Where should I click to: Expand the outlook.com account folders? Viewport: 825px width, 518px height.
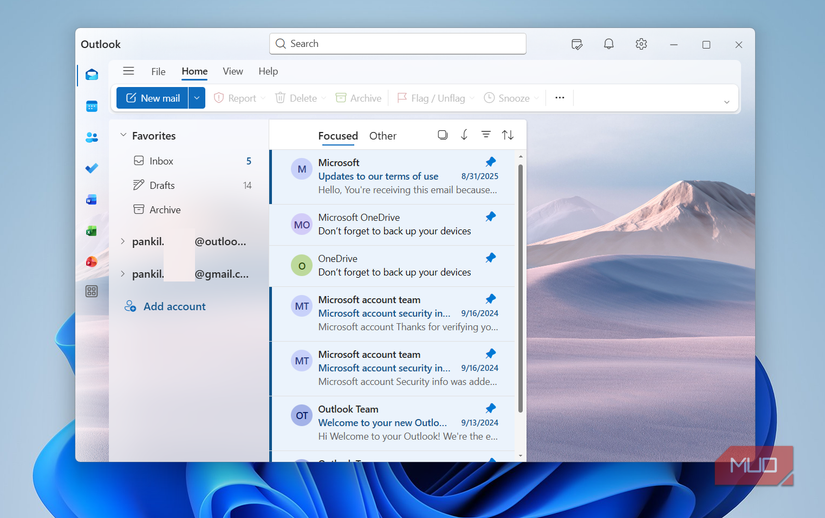click(x=123, y=241)
